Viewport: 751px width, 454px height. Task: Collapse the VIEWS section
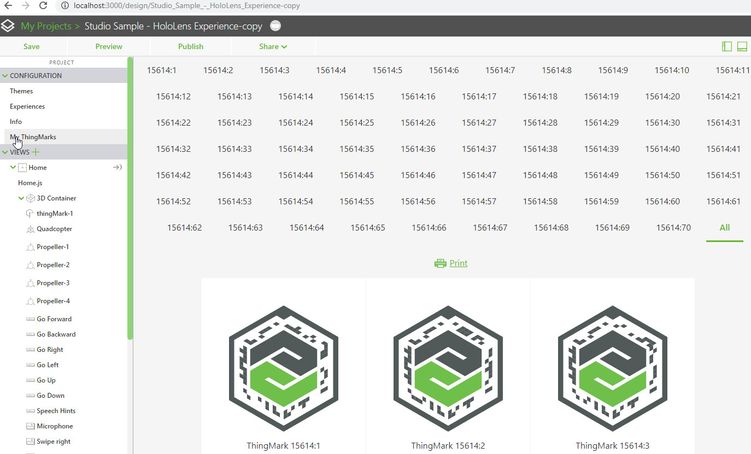pyautogui.click(x=5, y=152)
